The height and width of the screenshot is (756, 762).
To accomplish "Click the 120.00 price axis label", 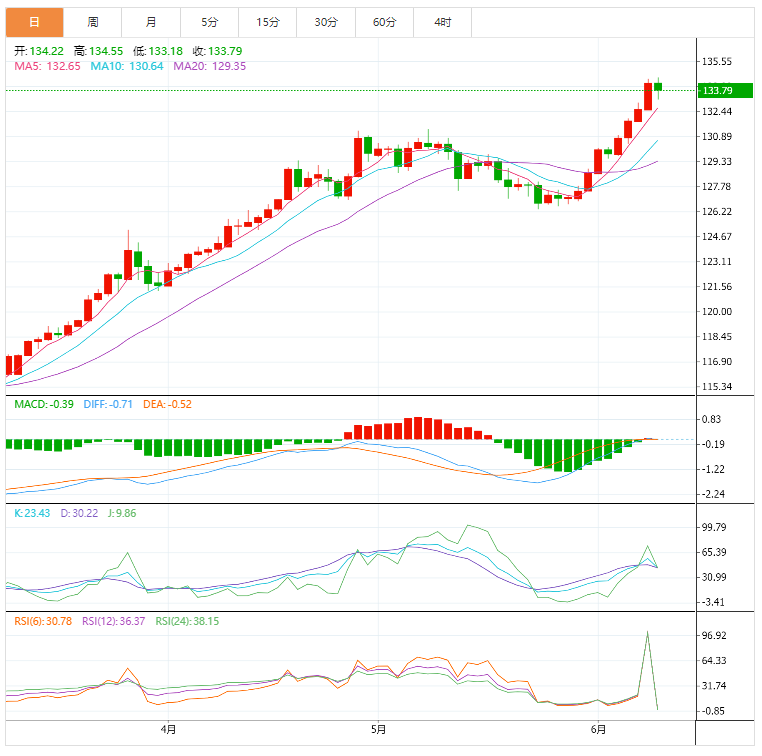I will pos(717,311).
